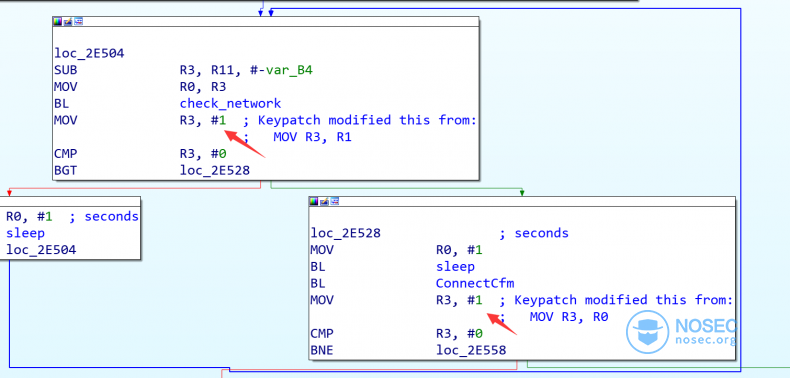The image size is (790, 378).
Task: Click the 'R3, #1' operand after check_network call
Action: click(203, 120)
